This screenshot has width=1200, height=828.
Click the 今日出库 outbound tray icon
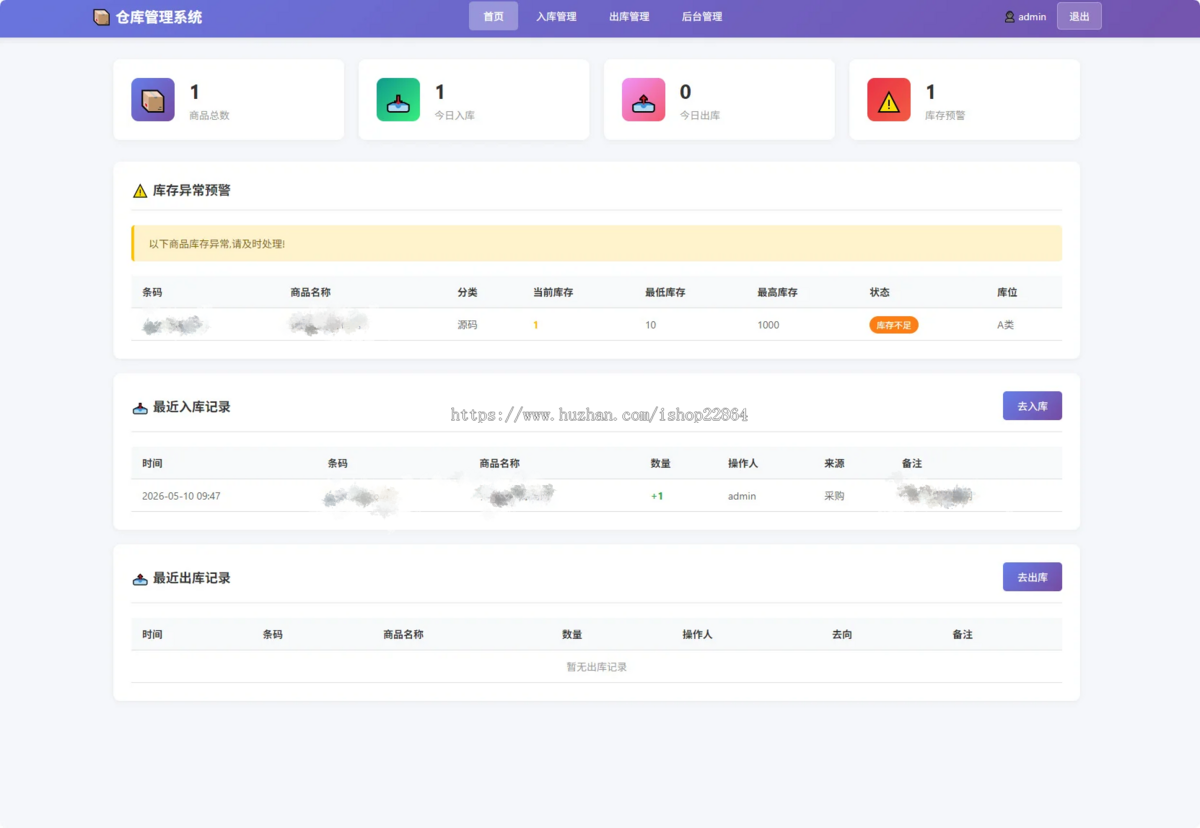point(643,100)
